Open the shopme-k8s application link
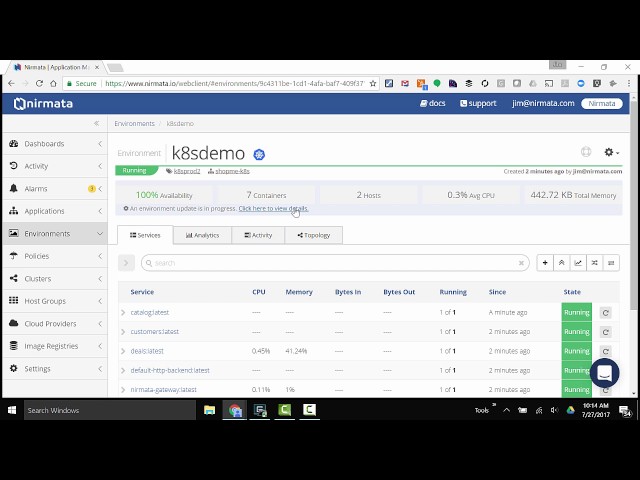This screenshot has height=480, width=640. point(232,171)
